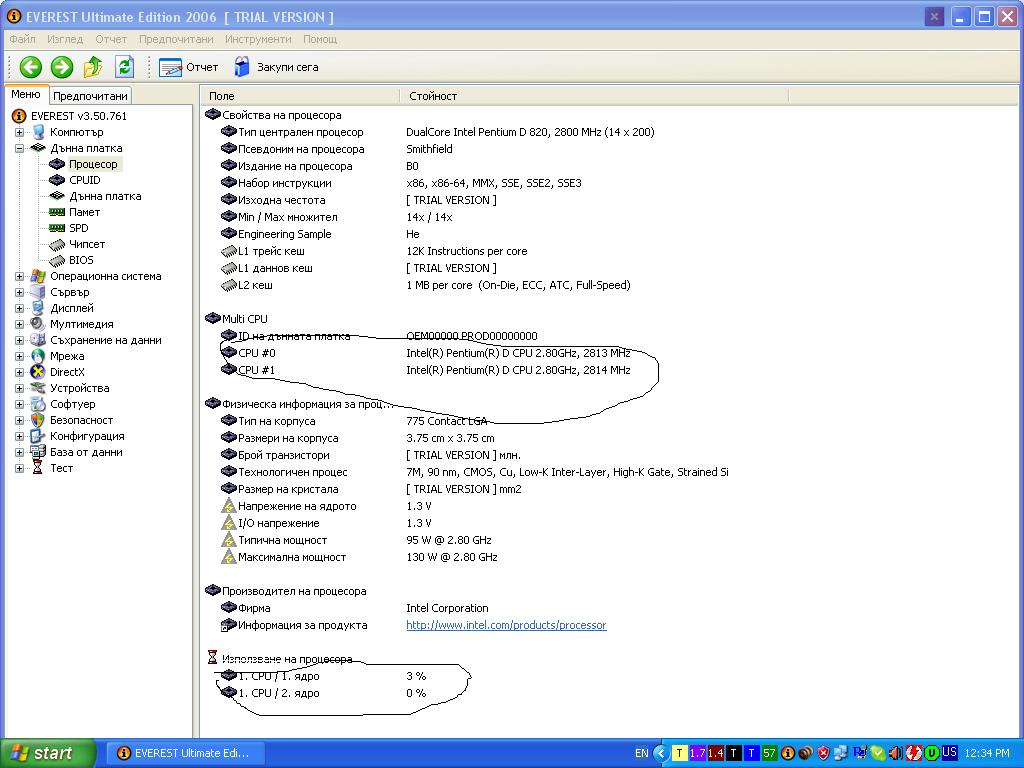Click the Up folder toolbar icon
Viewport: 1024px width, 768px height.
[x=93, y=67]
